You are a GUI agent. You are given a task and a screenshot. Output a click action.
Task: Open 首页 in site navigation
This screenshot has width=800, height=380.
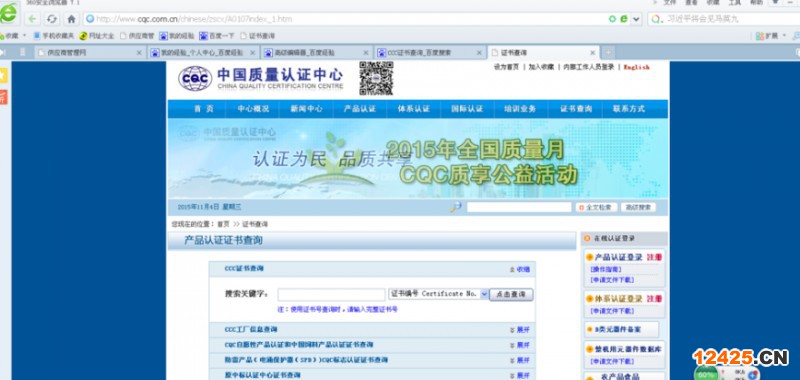click(x=204, y=109)
